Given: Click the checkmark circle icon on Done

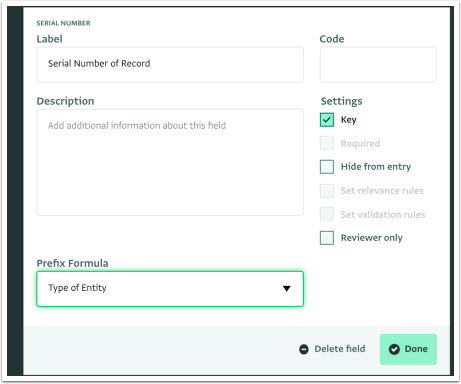Looking at the screenshot, I should 394,349.
